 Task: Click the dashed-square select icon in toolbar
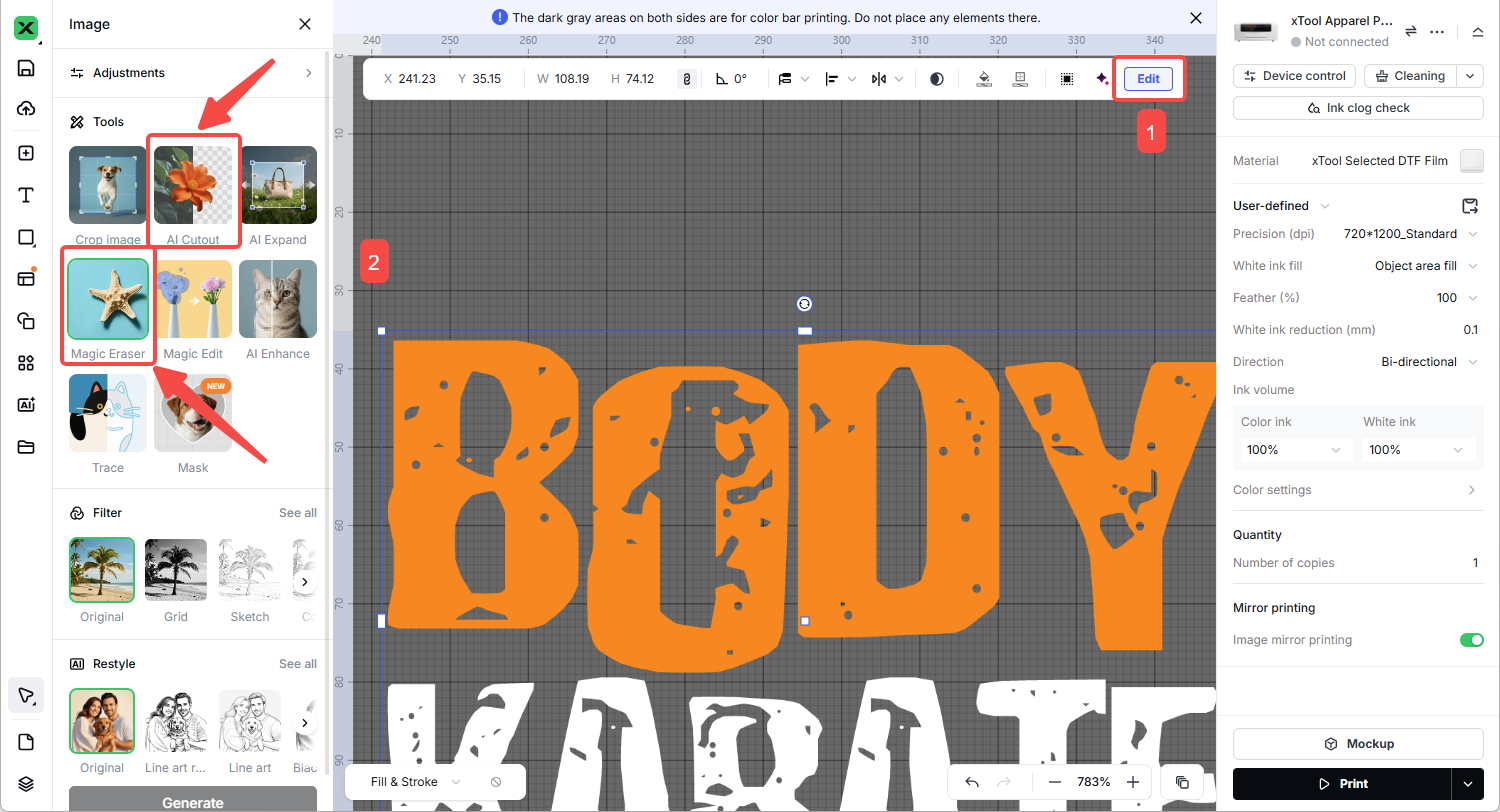pyautogui.click(x=1067, y=79)
